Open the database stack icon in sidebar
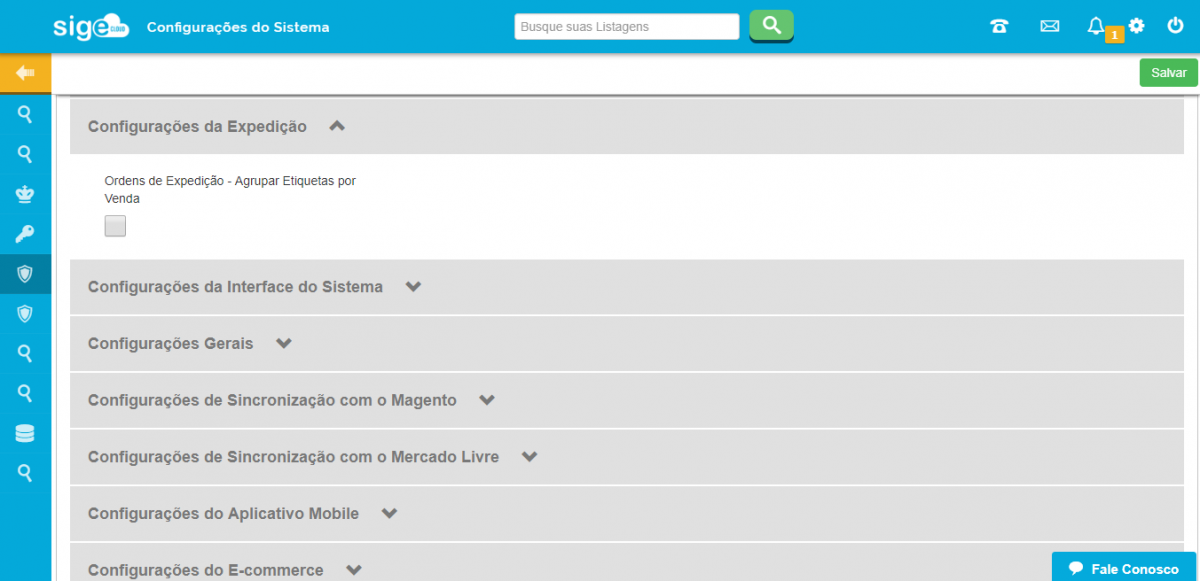This screenshot has width=1200, height=581. coord(25,433)
